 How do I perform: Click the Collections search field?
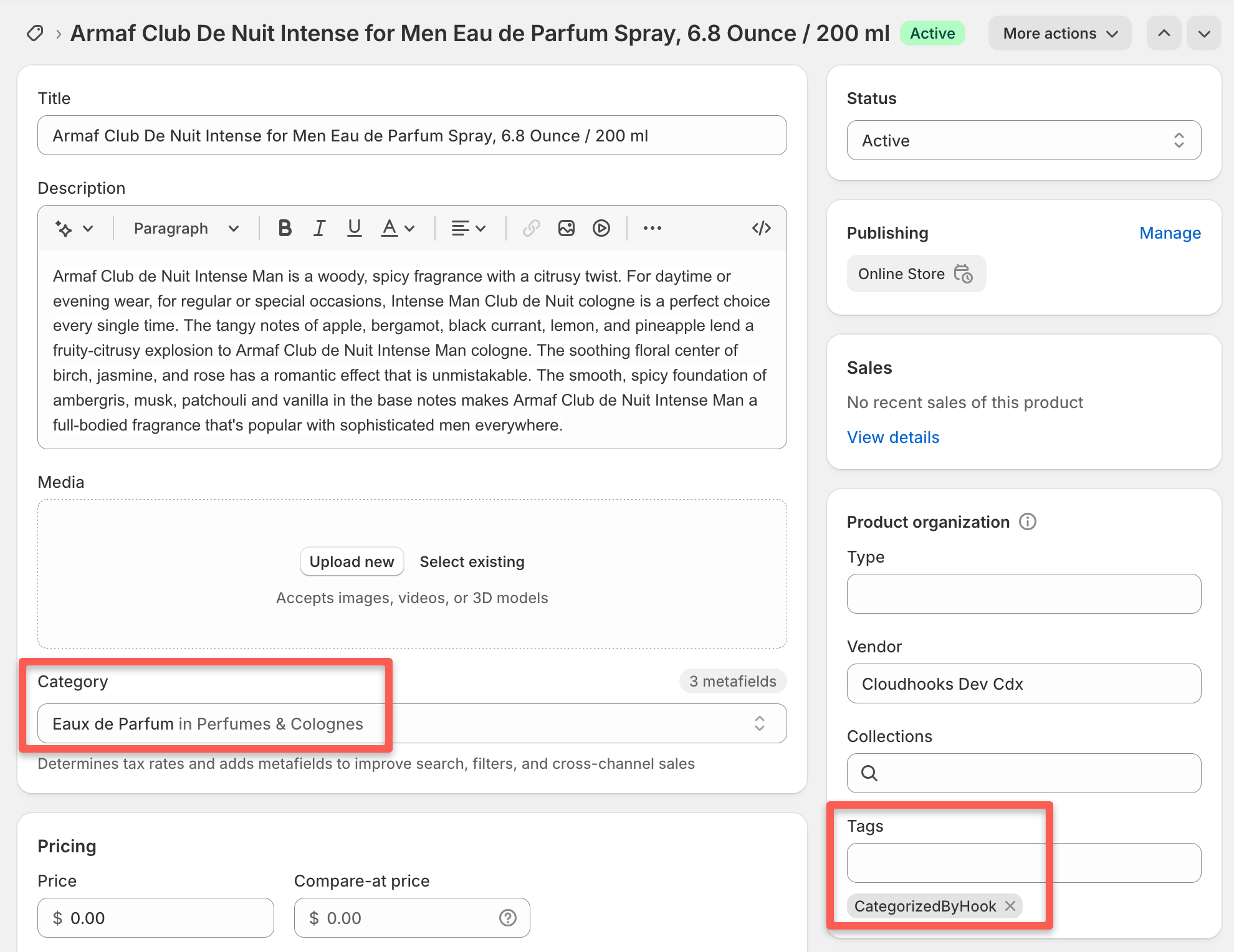click(1023, 773)
